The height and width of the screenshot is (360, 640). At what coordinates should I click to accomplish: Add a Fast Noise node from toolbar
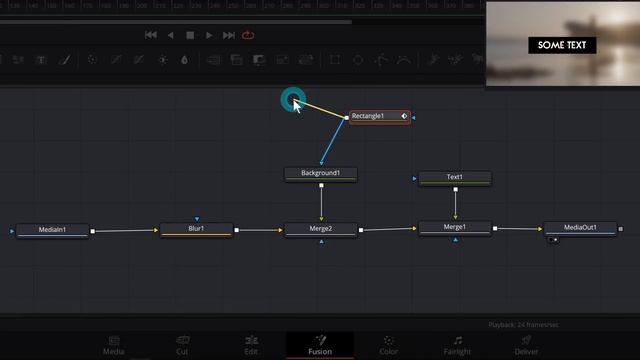(x=18, y=60)
